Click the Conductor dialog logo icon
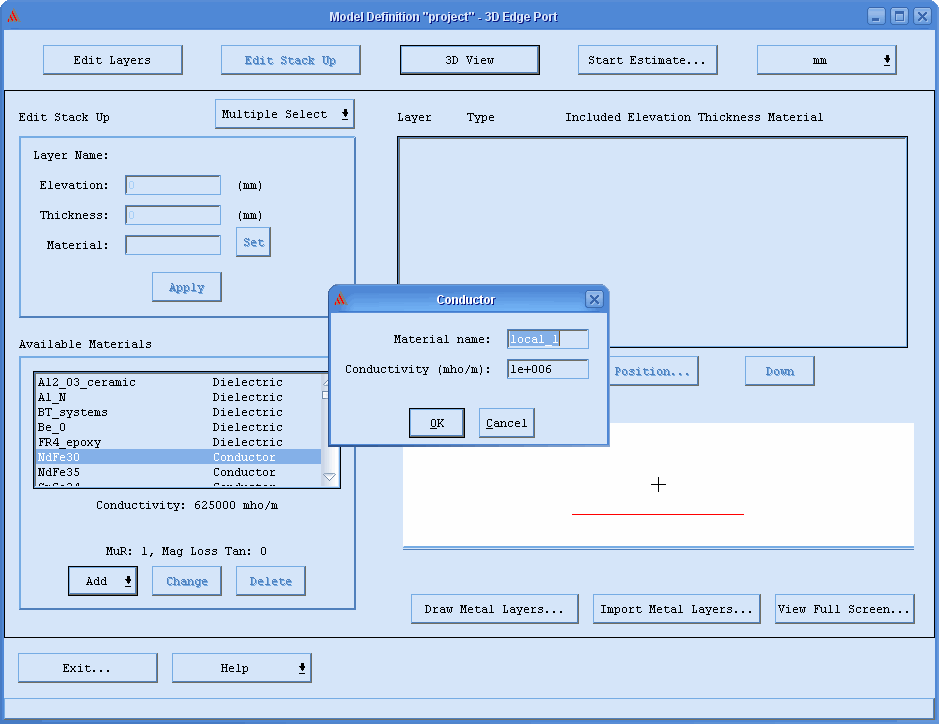The image size is (939, 724). 340,299
